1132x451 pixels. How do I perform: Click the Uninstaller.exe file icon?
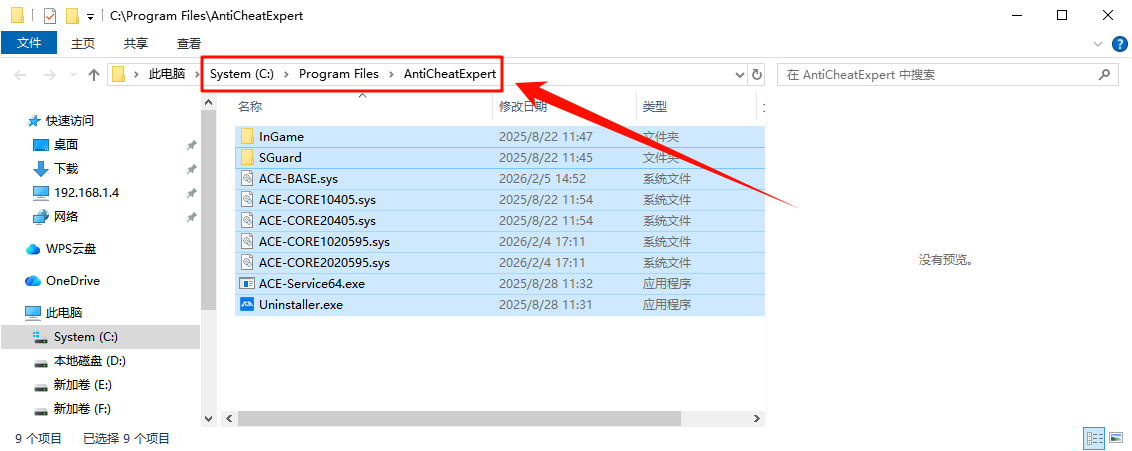tap(247, 304)
